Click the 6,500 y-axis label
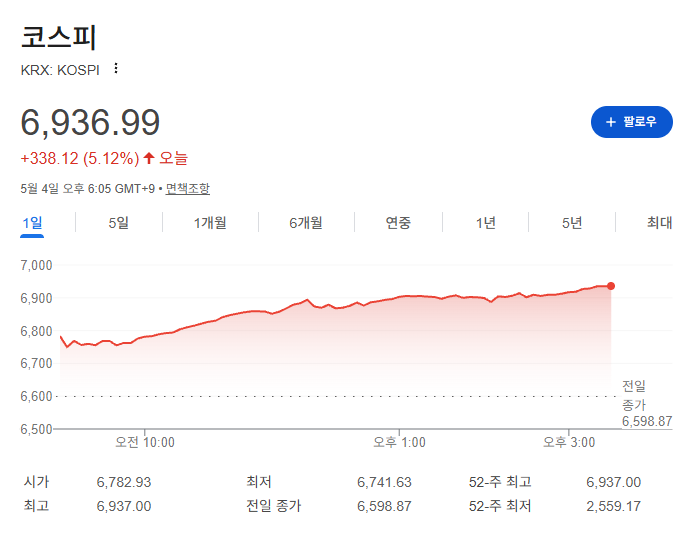The image size is (692, 552). pyautogui.click(x=36, y=429)
